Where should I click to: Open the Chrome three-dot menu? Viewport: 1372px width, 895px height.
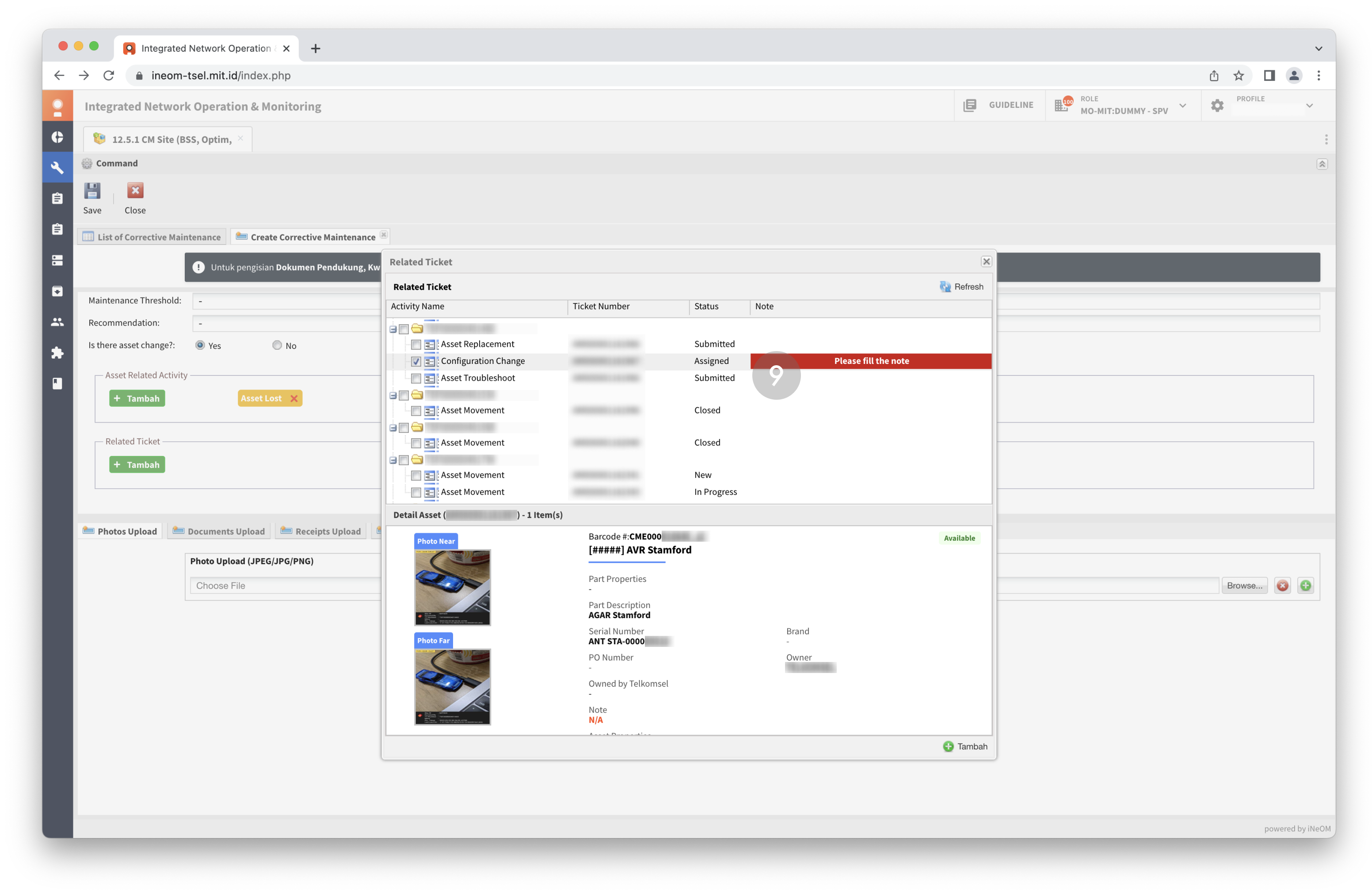click(1319, 76)
